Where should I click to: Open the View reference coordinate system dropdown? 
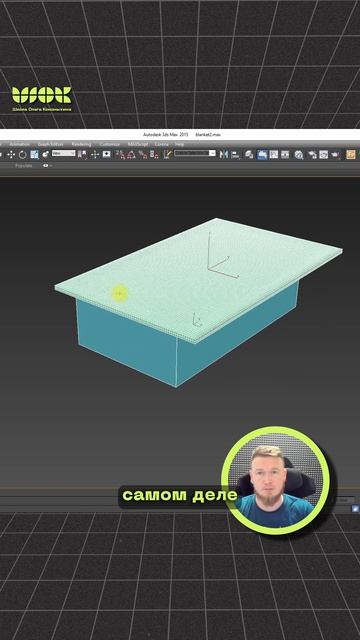tap(64, 153)
